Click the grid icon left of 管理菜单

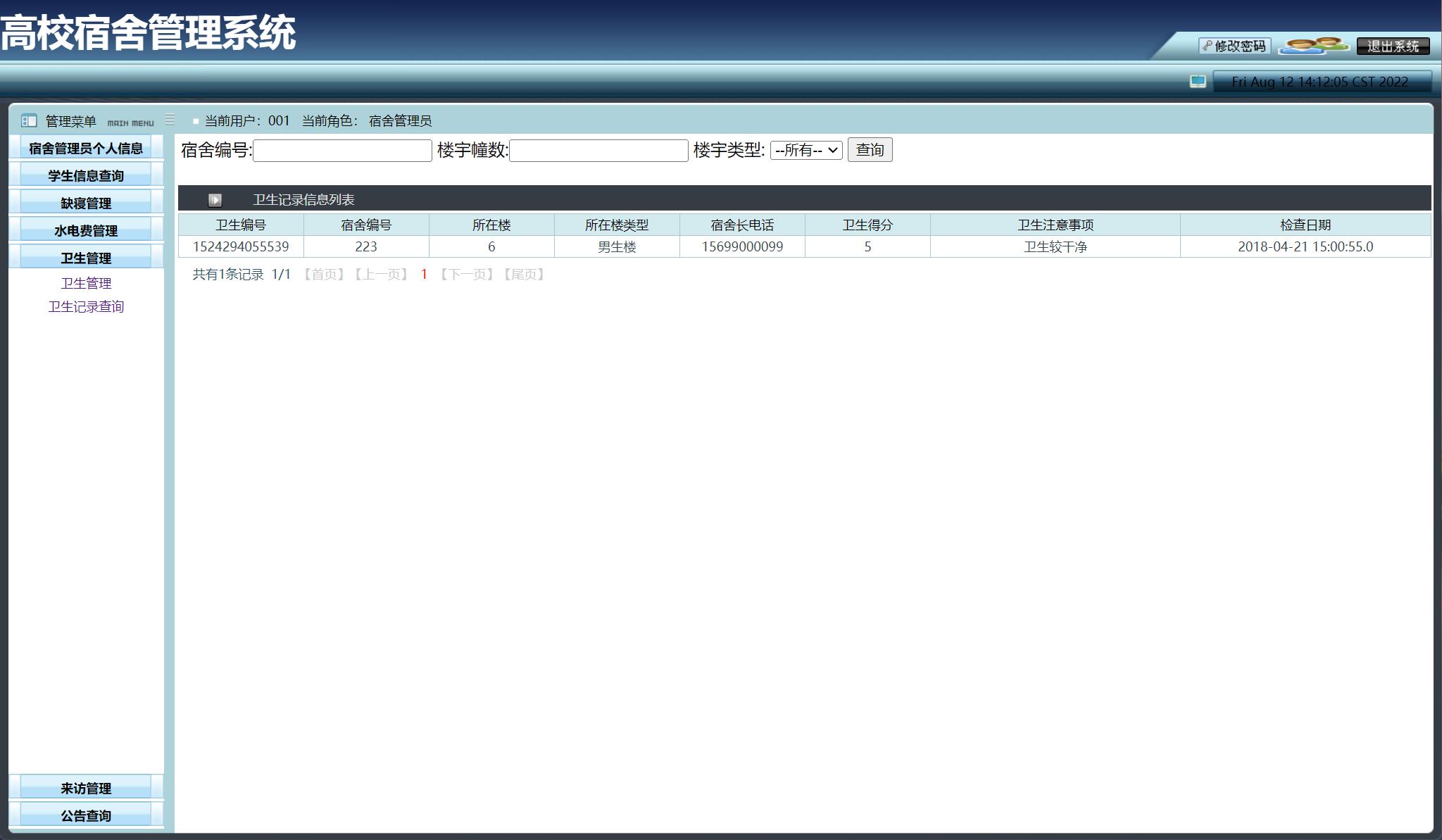(x=29, y=121)
